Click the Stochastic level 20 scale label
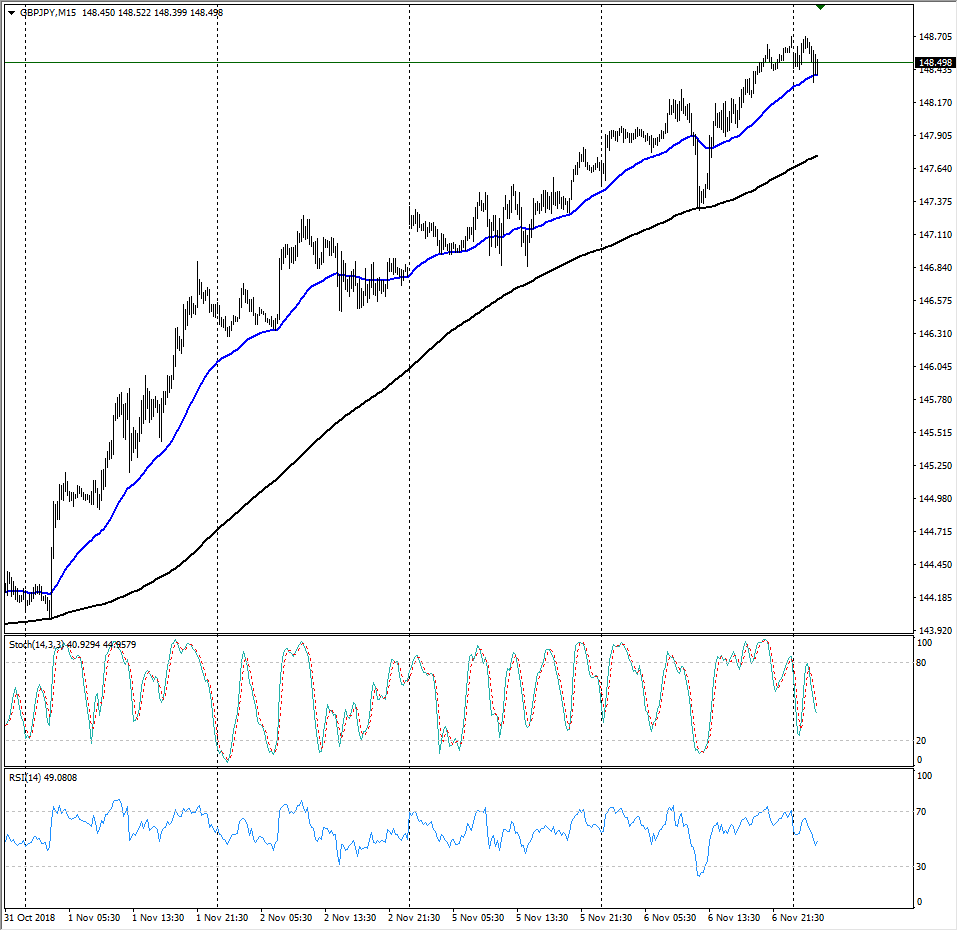Image resolution: width=958 pixels, height=931 pixels. (x=924, y=741)
